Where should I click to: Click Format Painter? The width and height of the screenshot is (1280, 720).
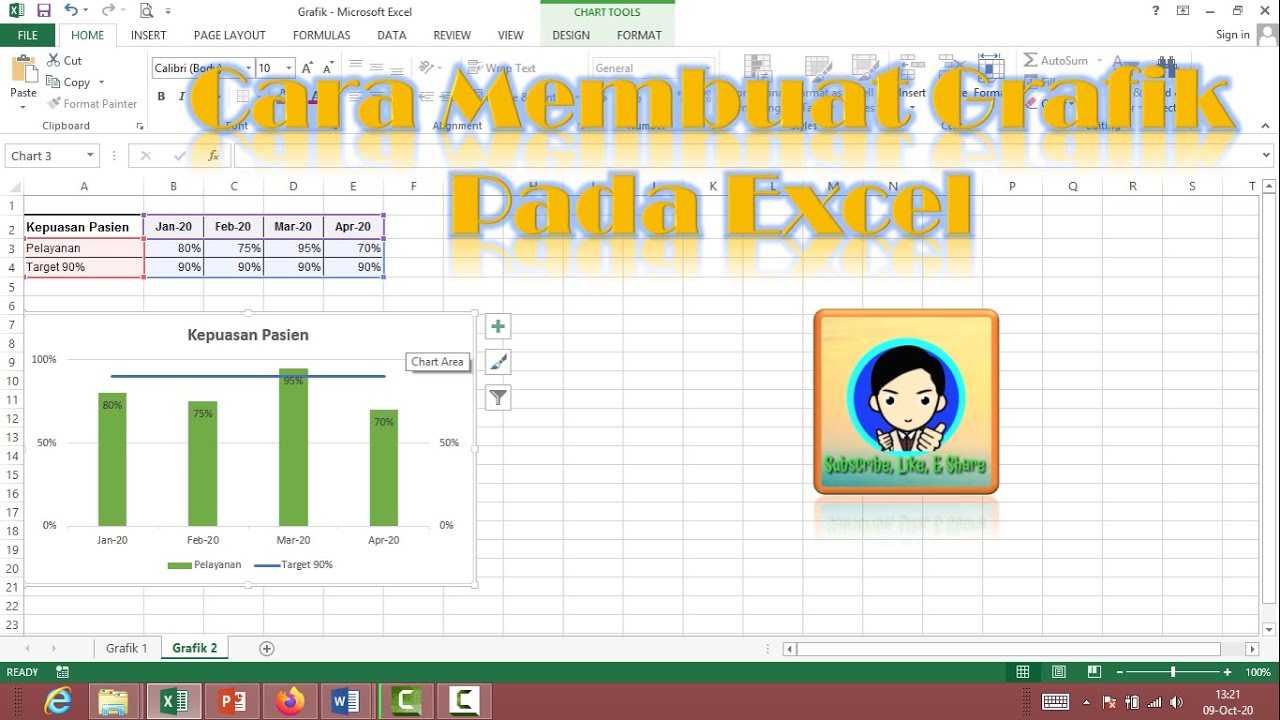92,103
